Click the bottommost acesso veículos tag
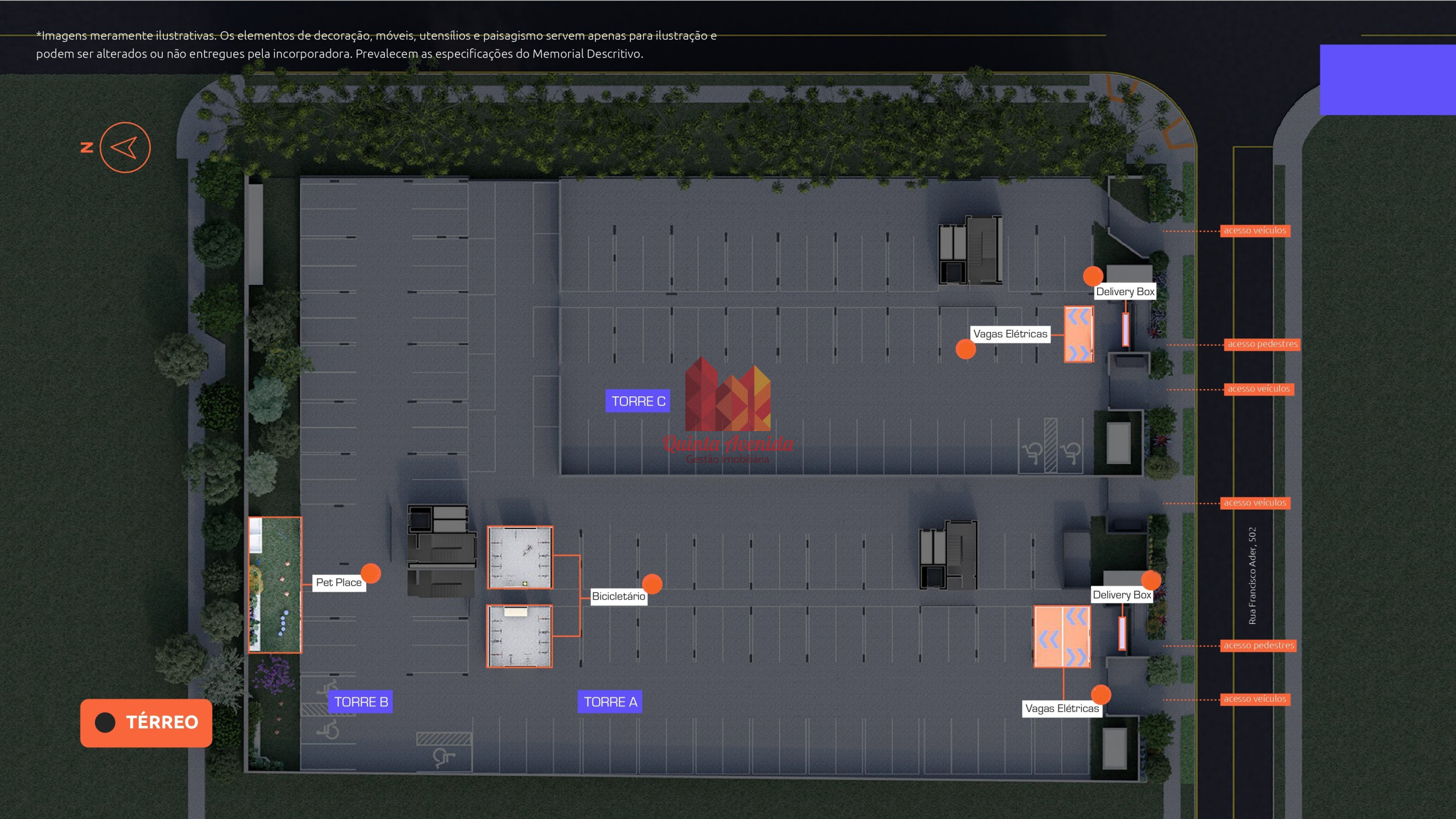The width and height of the screenshot is (1456, 819). [x=1255, y=699]
